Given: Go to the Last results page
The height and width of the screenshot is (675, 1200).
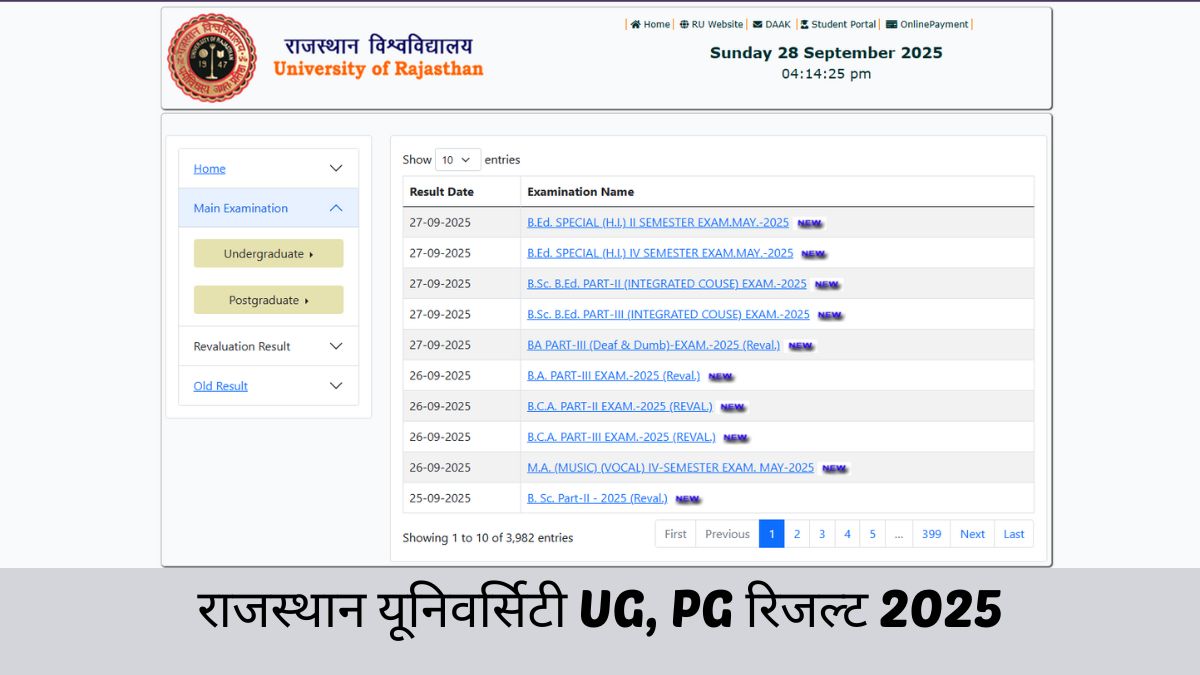Looking at the screenshot, I should [1014, 534].
